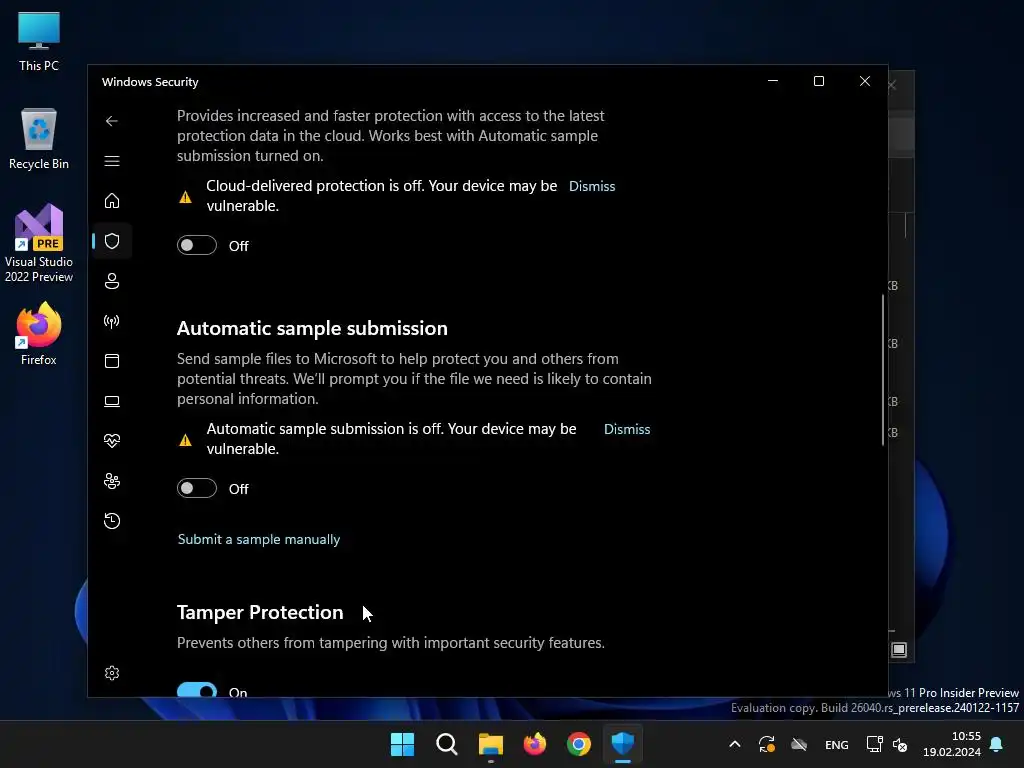The width and height of the screenshot is (1024, 768).
Task: Open File Explorer from taskbar
Action: point(490,744)
